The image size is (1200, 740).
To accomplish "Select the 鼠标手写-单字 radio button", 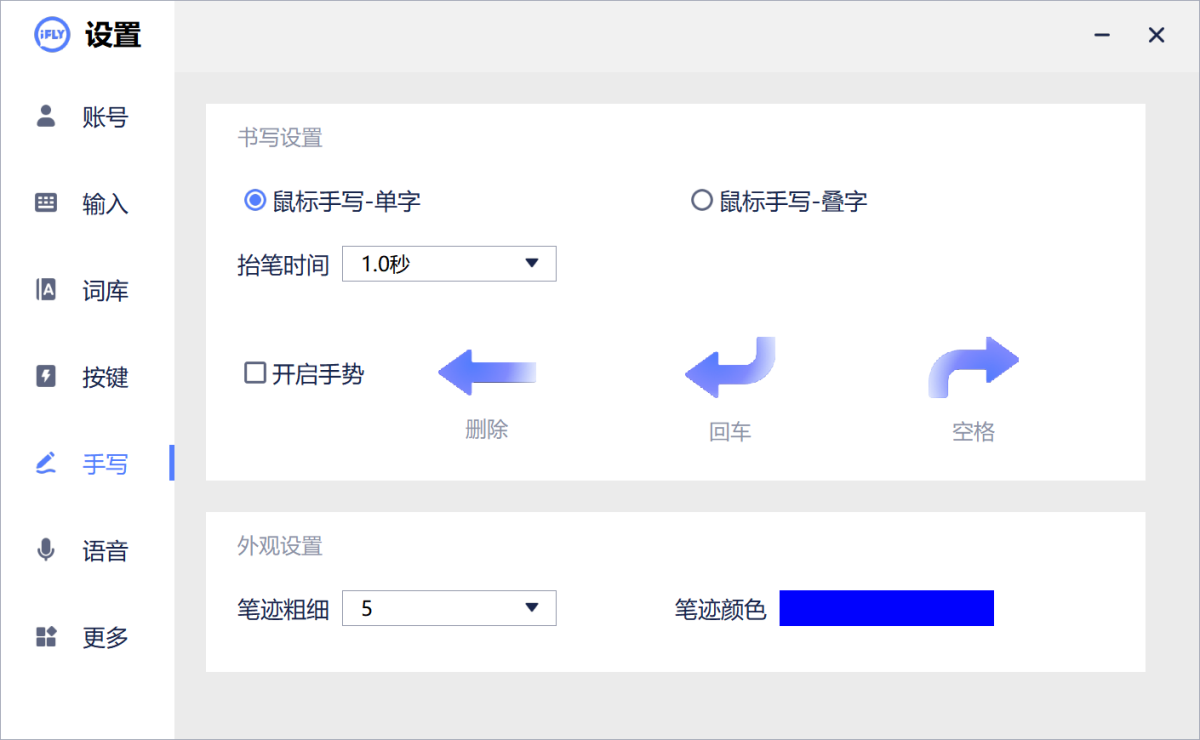I will coord(255,200).
